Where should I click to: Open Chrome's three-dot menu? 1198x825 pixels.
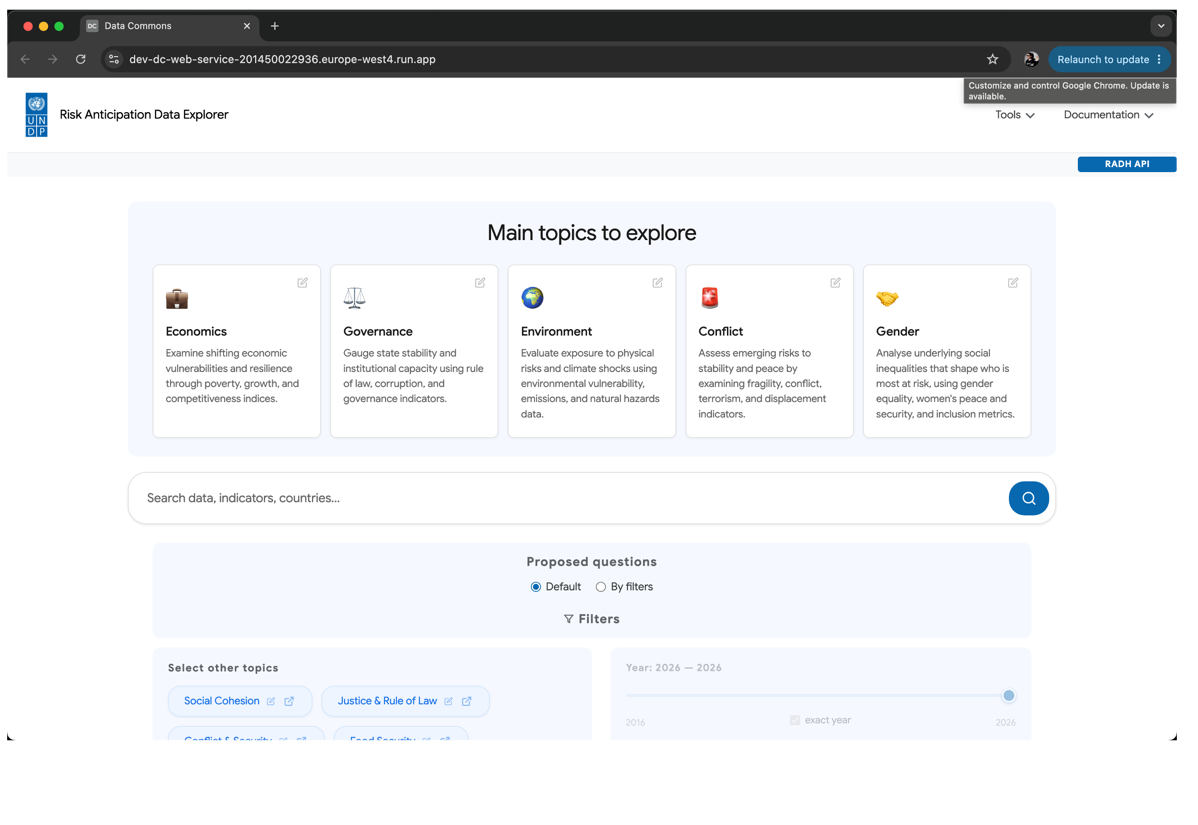point(1159,59)
